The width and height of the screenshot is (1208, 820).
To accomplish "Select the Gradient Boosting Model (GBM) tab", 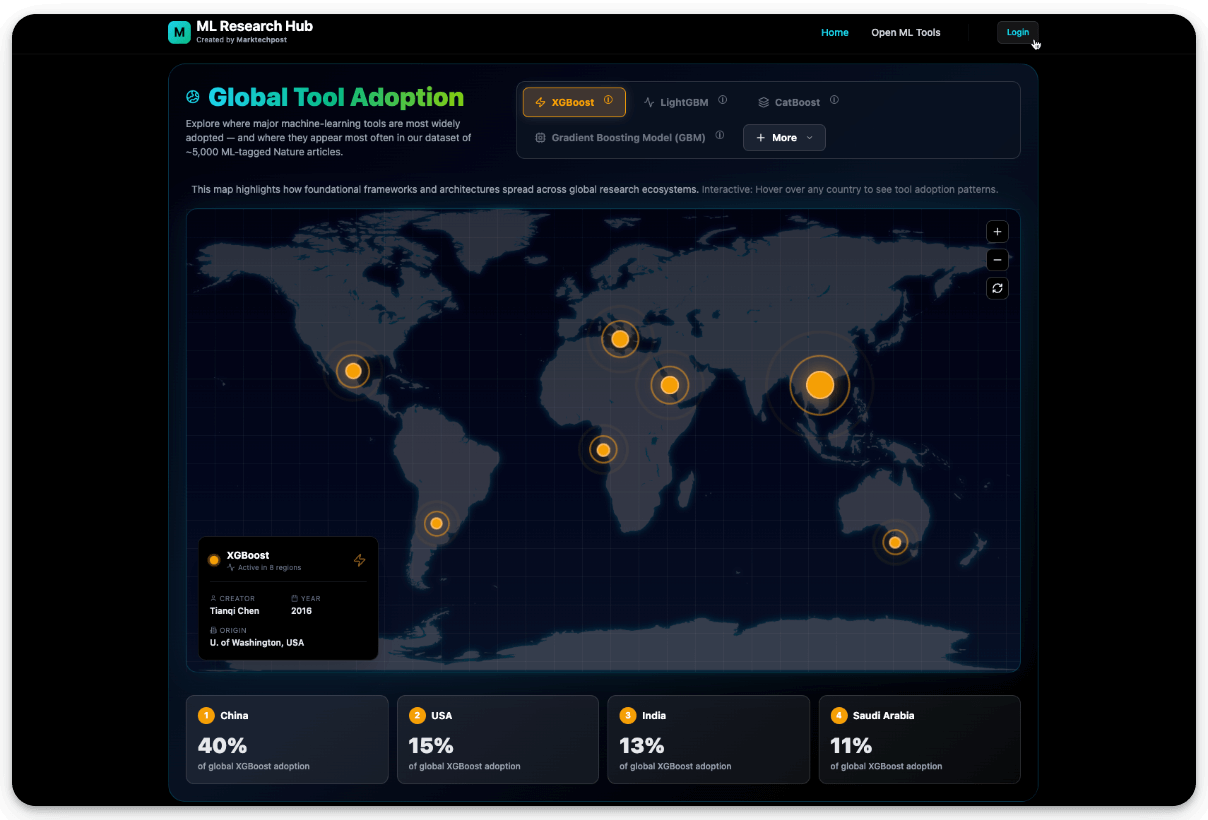I will [x=630, y=137].
